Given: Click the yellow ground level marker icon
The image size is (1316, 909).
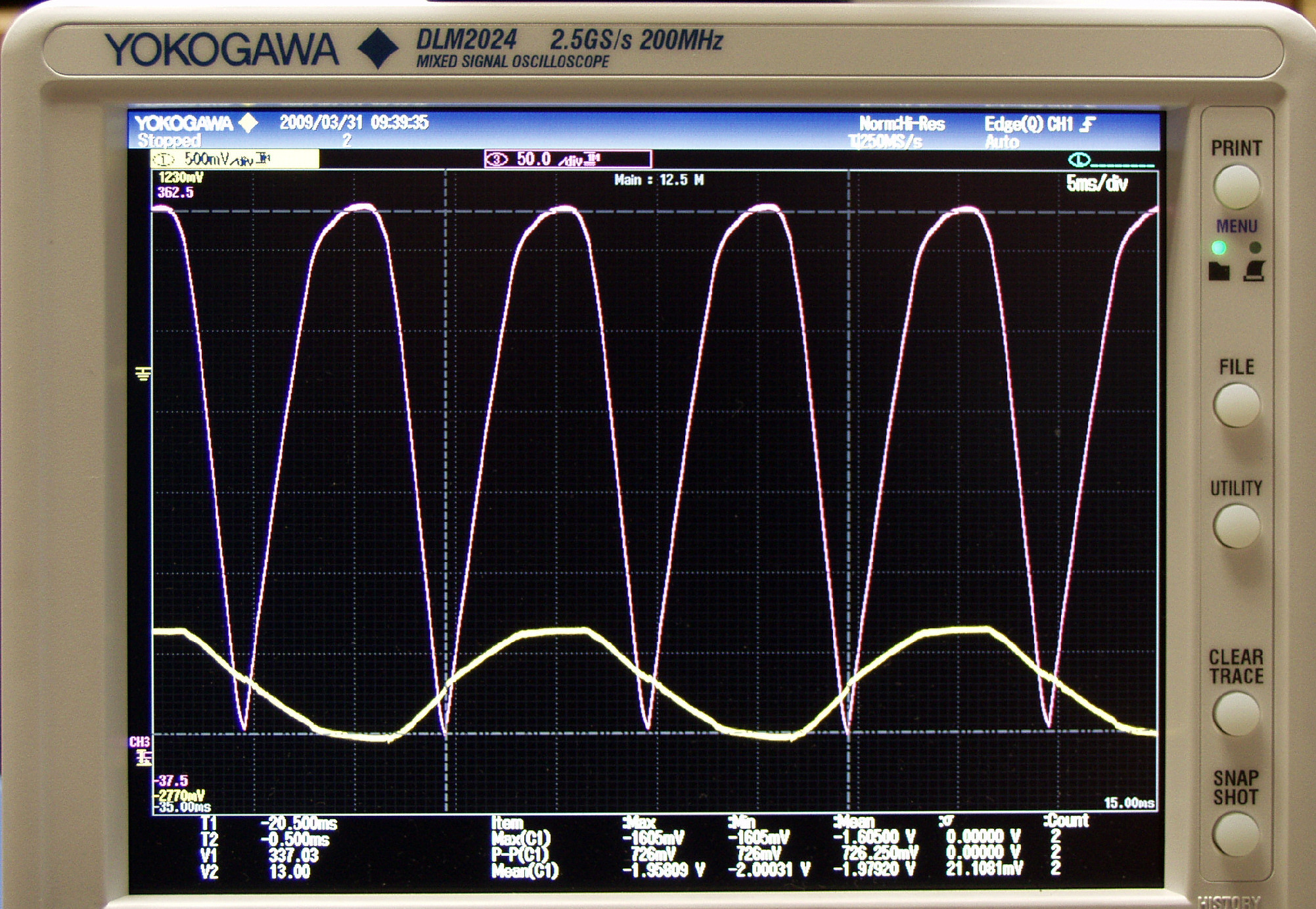Looking at the screenshot, I should (143, 374).
